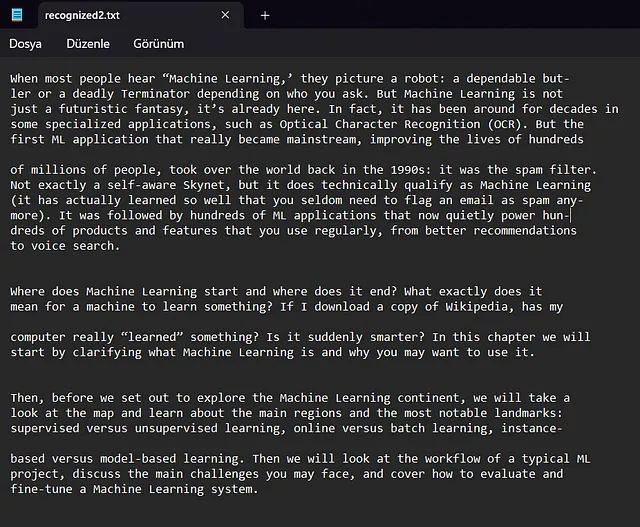The image size is (640, 527).
Task: Place cursor on word 'Terminator'
Action: tap(155, 94)
